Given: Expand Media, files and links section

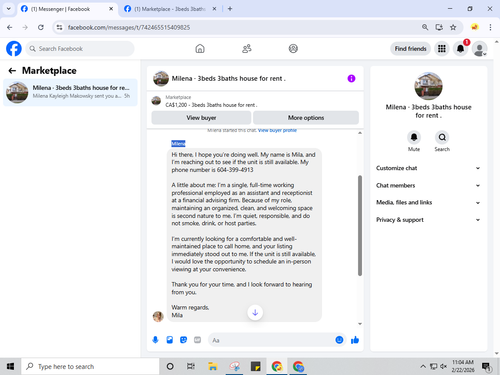Looking at the screenshot, I should [x=428, y=202].
